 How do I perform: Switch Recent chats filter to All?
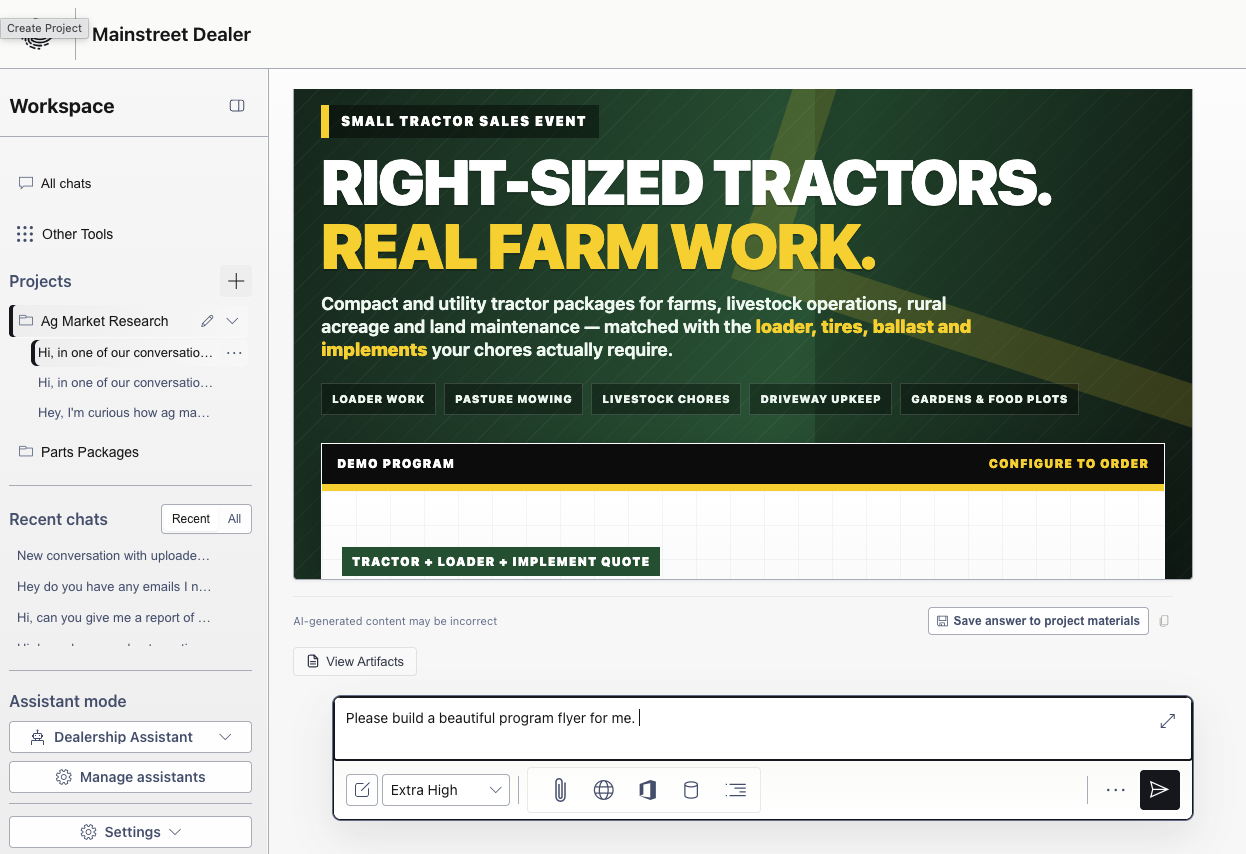pyautogui.click(x=235, y=519)
